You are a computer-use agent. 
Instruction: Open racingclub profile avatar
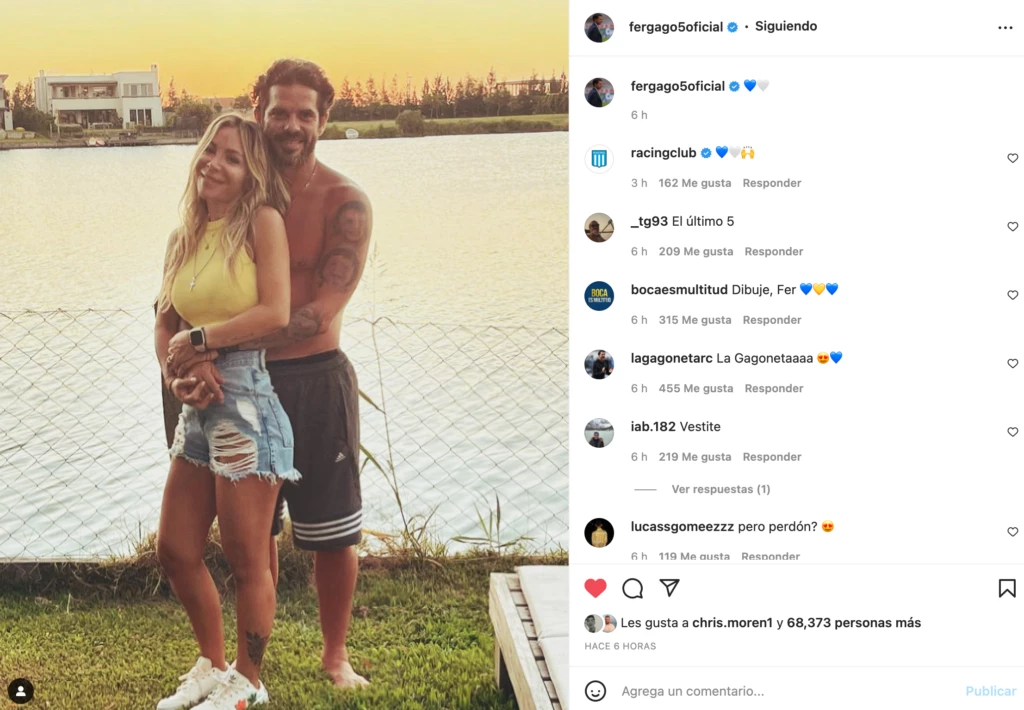tap(599, 158)
